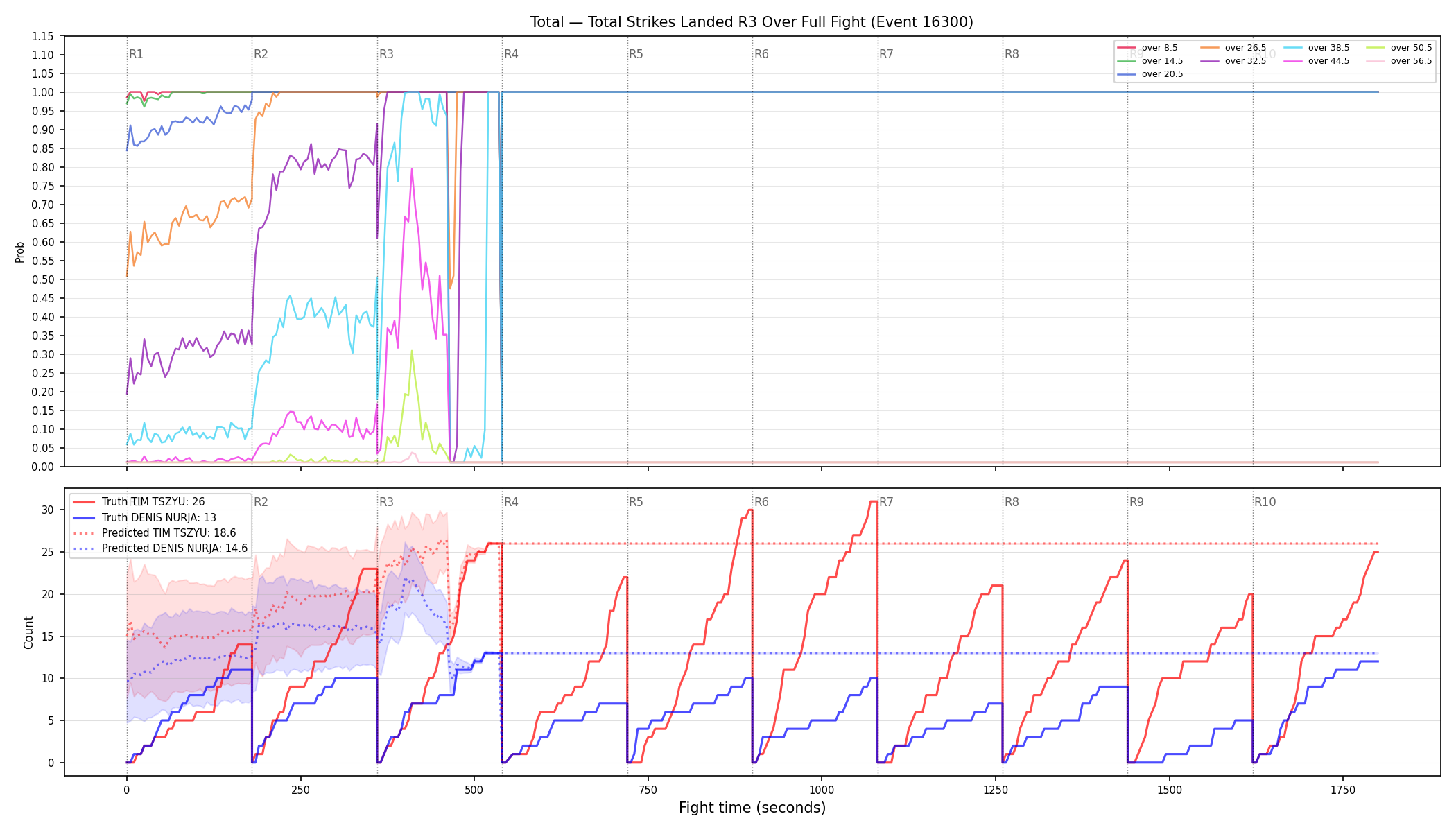Click the 'over 26.5' legend label
Screen dimensions: 1456x832
click(1245, 48)
